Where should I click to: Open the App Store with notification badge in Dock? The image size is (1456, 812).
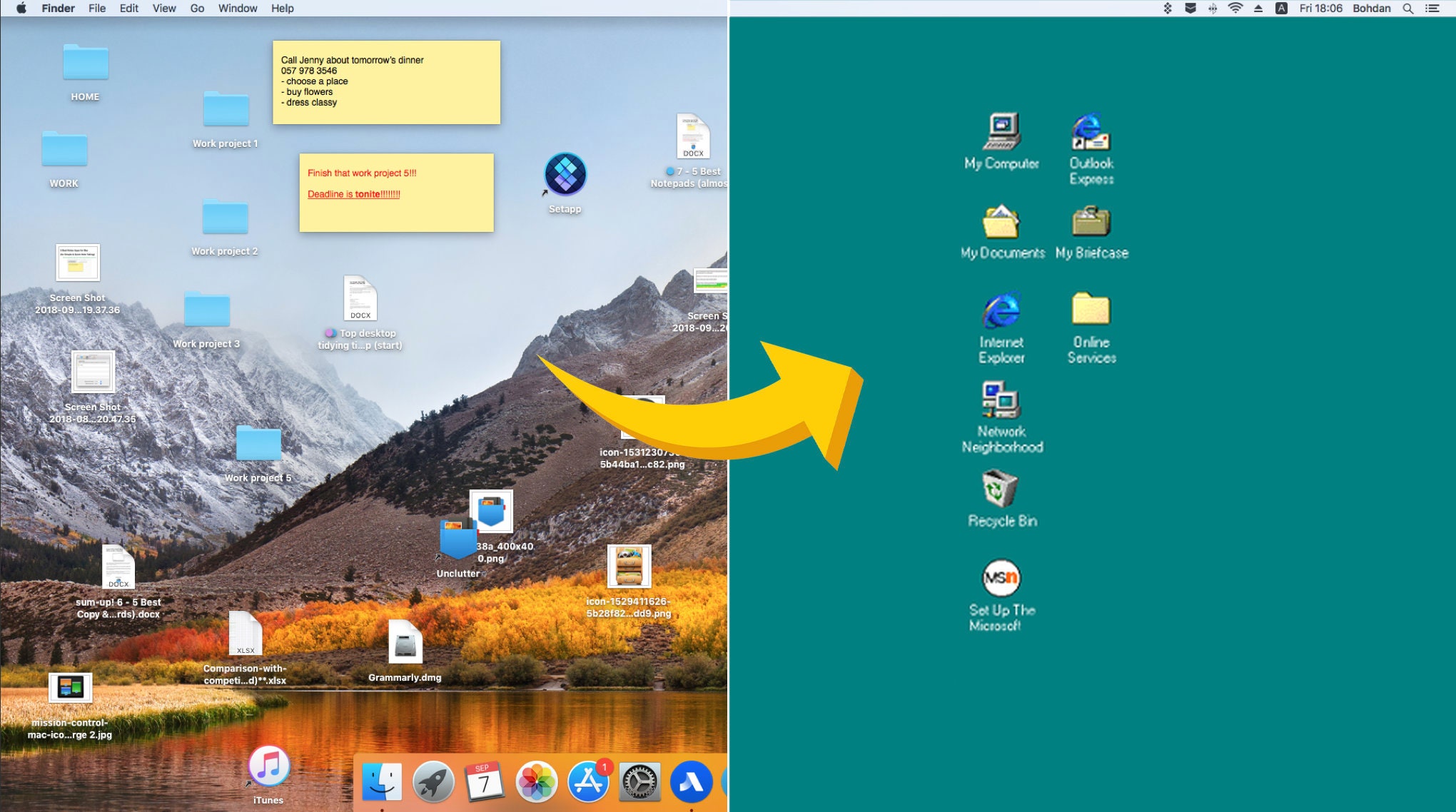[x=588, y=781]
